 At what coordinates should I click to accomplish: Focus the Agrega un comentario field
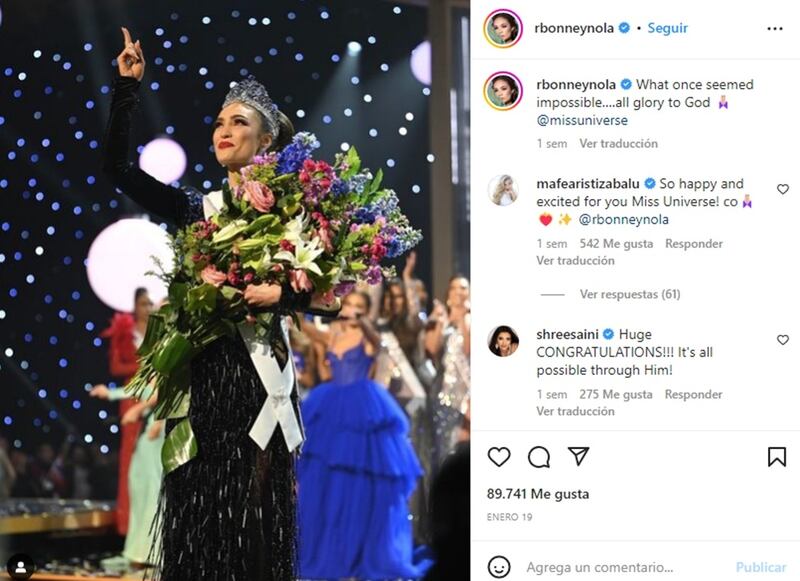pyautogui.click(x=599, y=567)
